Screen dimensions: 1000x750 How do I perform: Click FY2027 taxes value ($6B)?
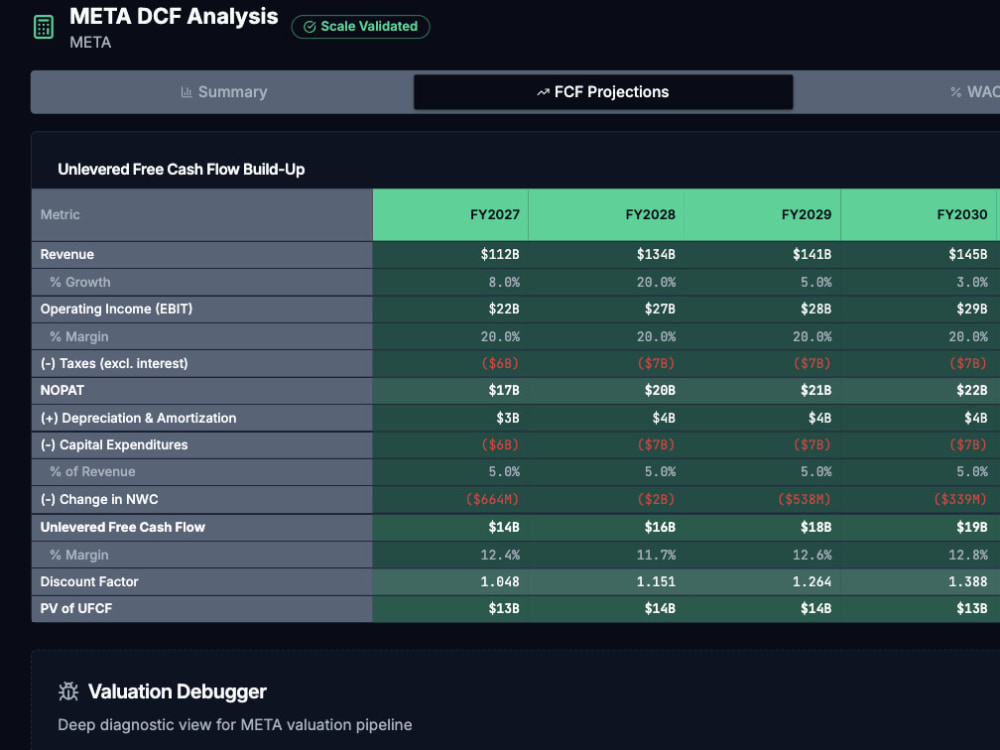tap(500, 364)
